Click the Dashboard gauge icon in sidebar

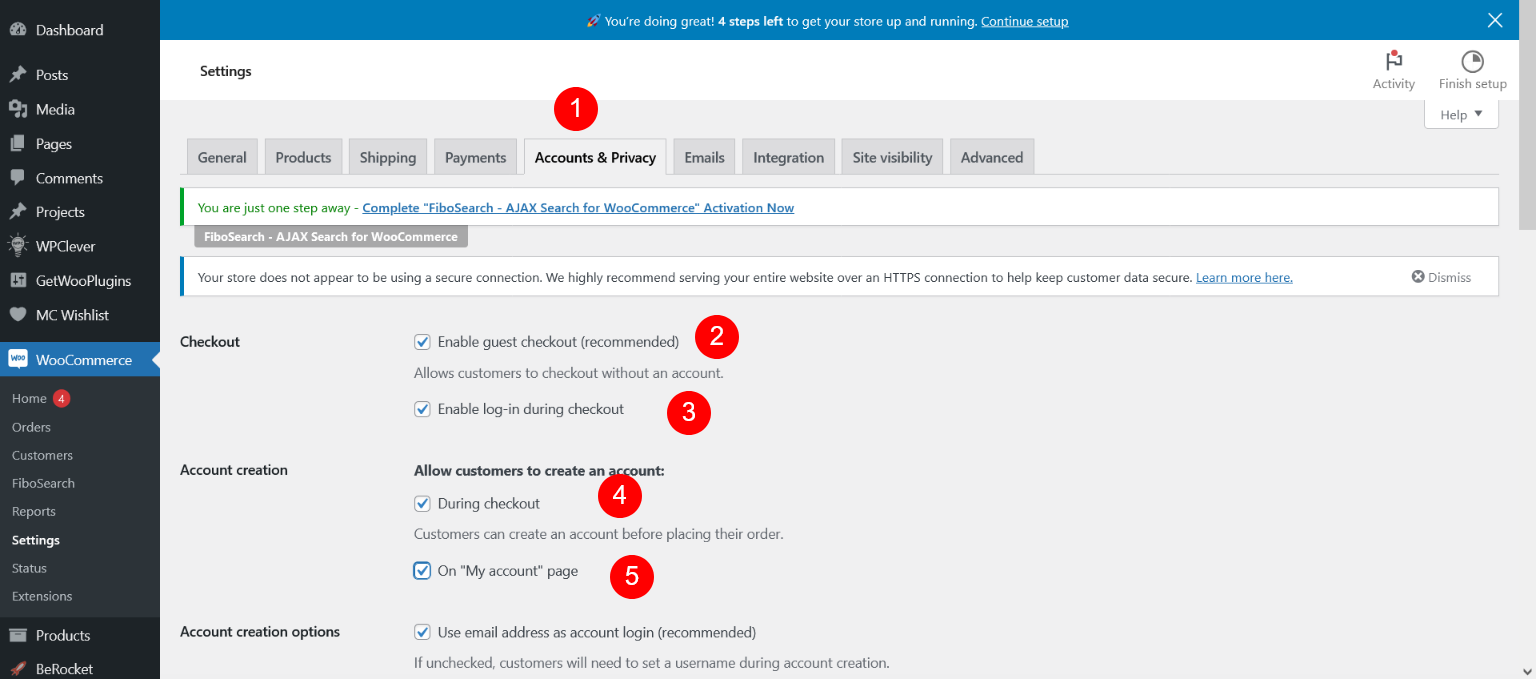coord(18,30)
